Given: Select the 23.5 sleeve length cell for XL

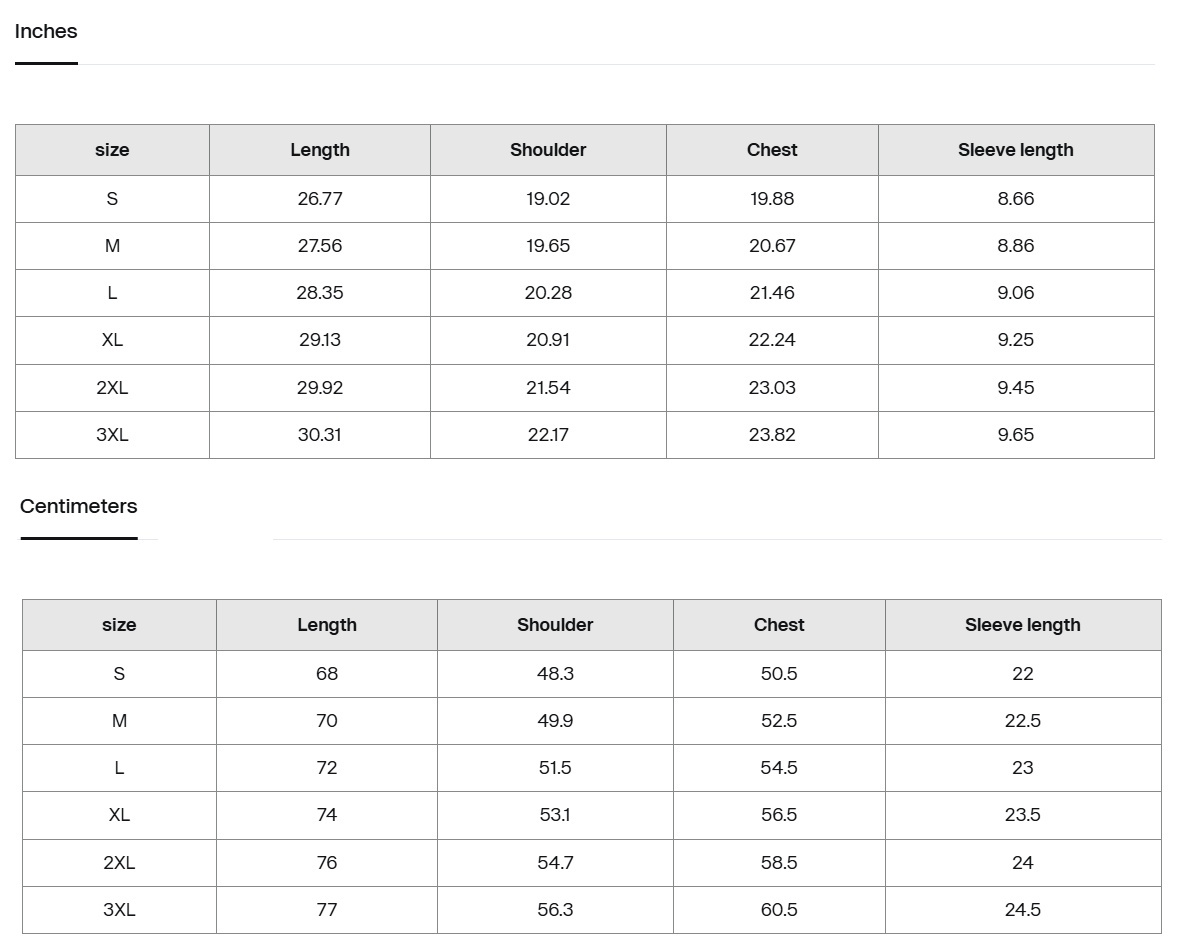Looking at the screenshot, I should click(x=1023, y=815).
